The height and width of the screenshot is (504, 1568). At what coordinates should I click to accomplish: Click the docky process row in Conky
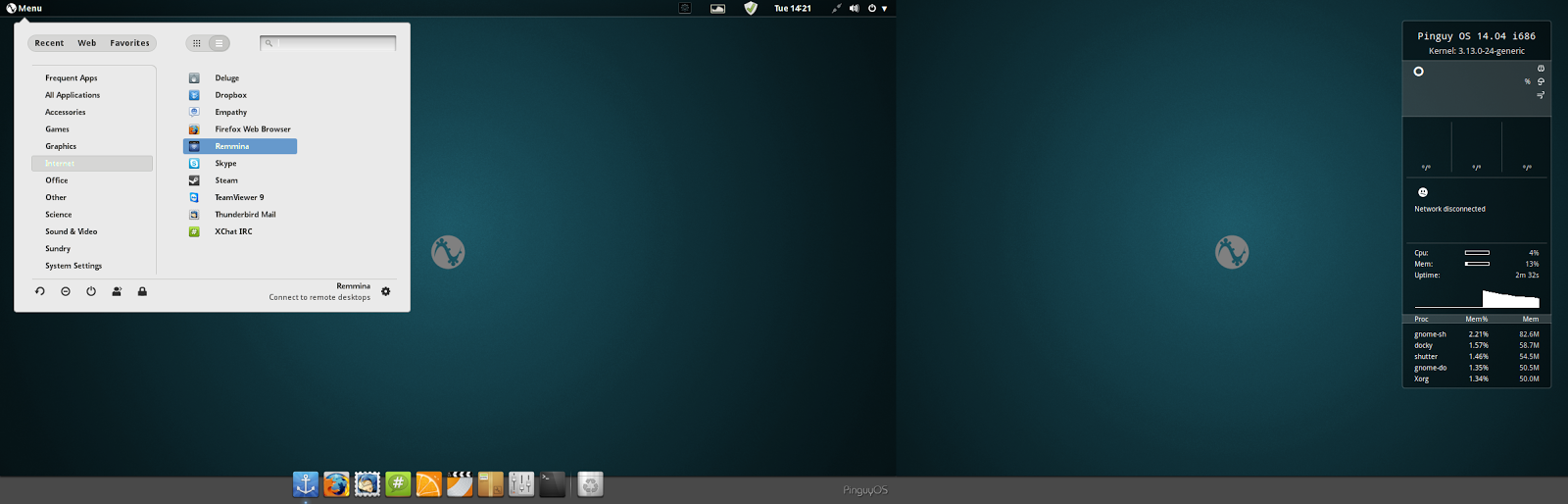click(1476, 345)
